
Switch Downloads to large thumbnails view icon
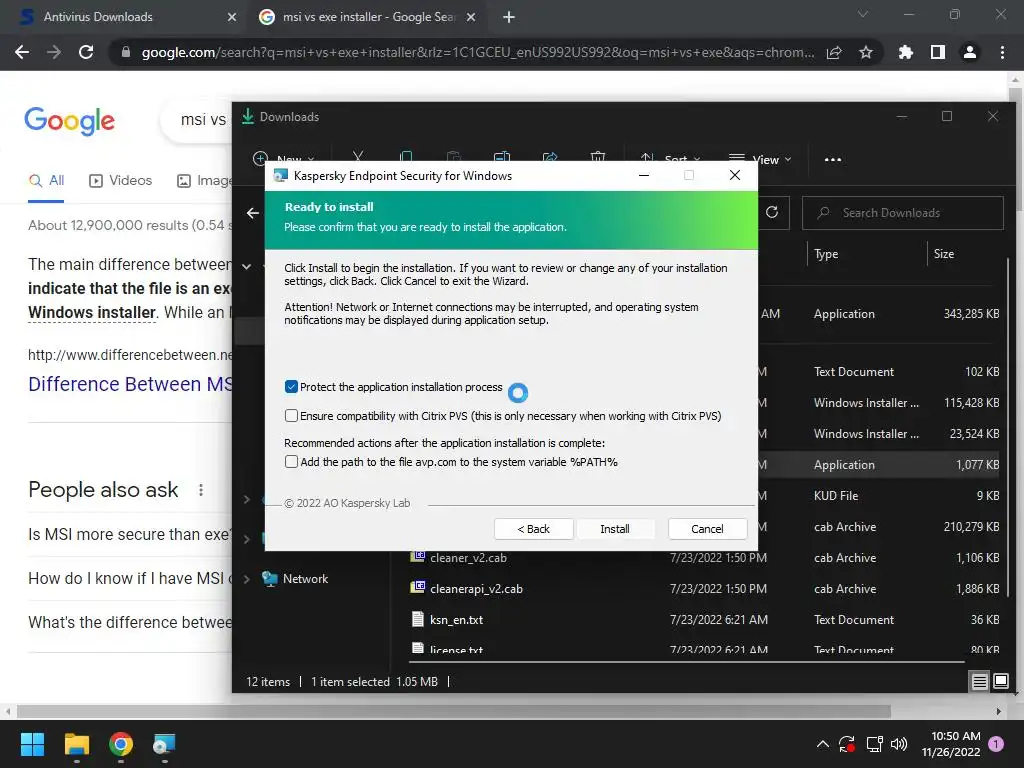point(1000,681)
